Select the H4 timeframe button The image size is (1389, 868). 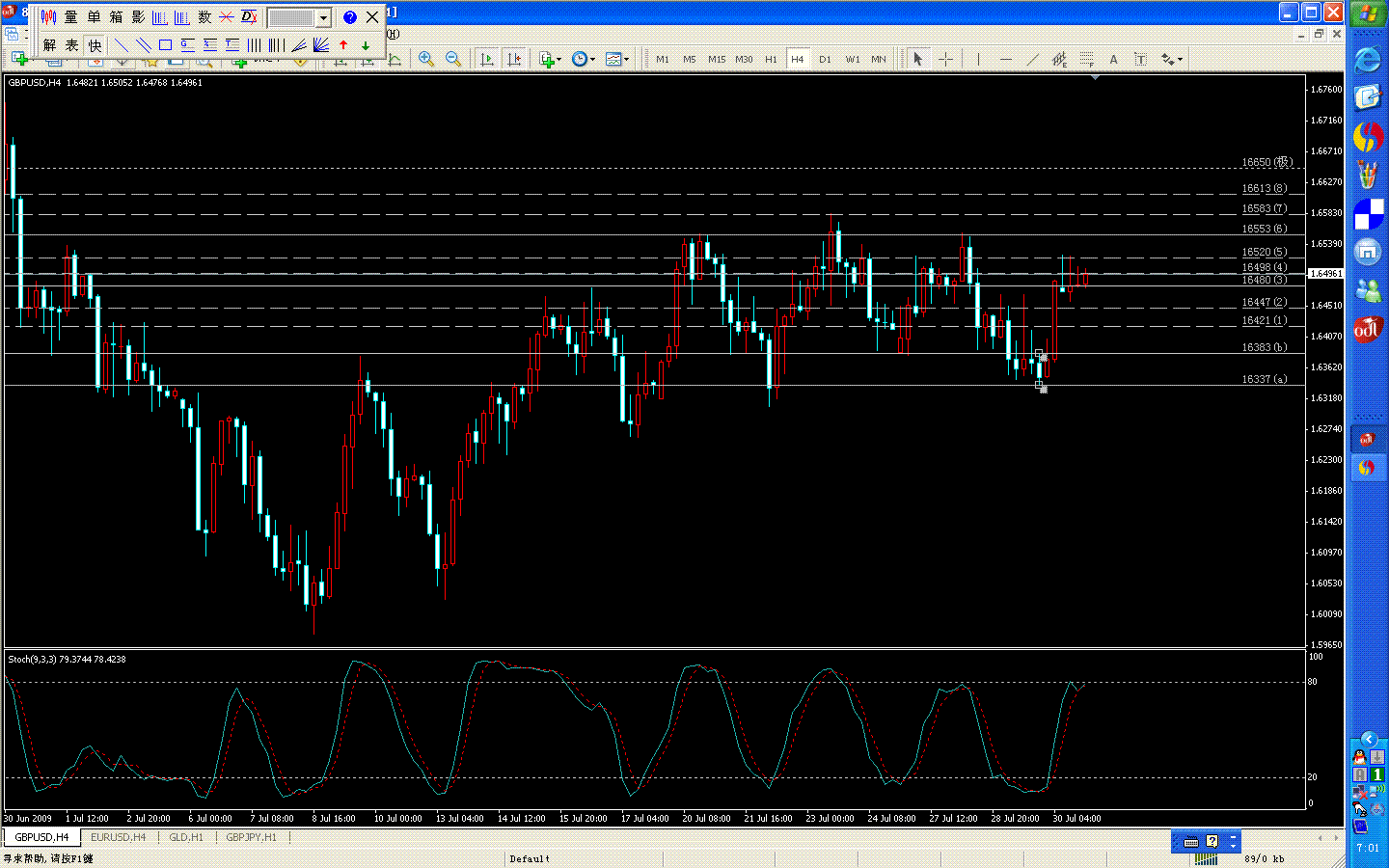[x=798, y=59]
